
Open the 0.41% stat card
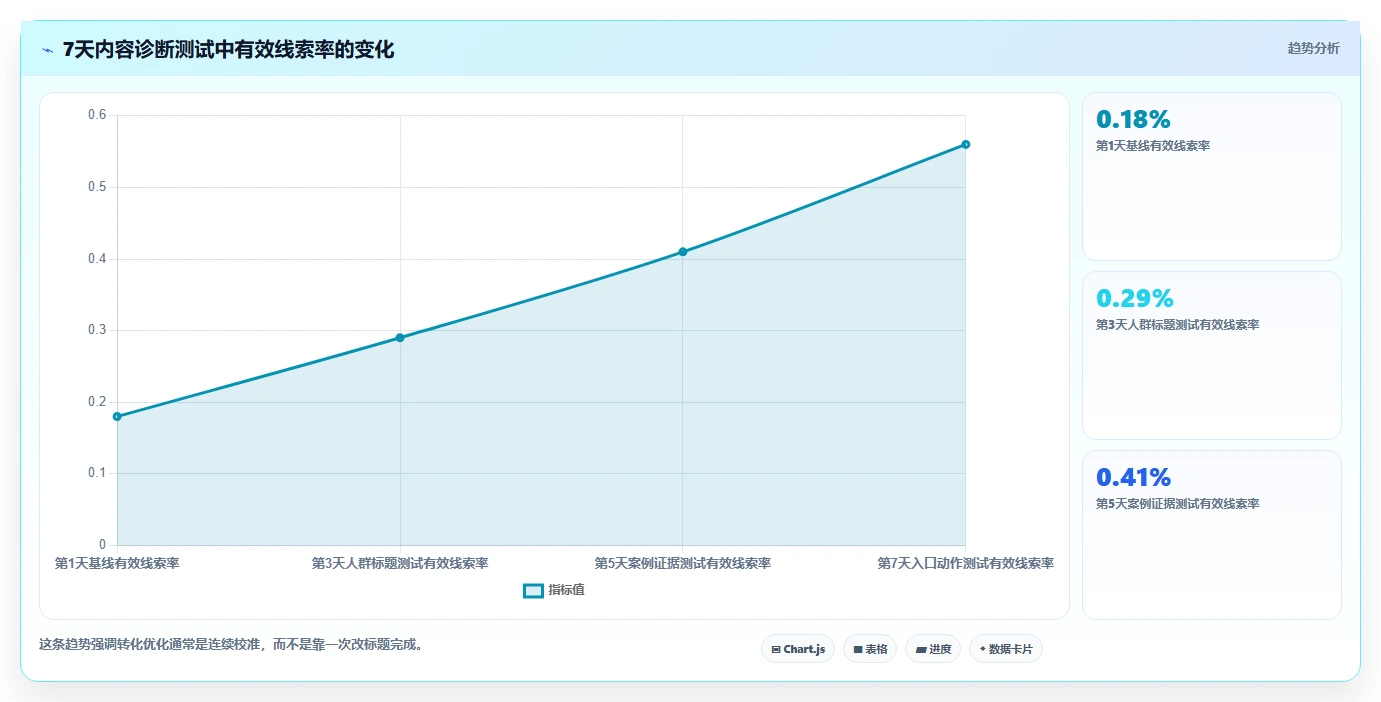(1212, 534)
